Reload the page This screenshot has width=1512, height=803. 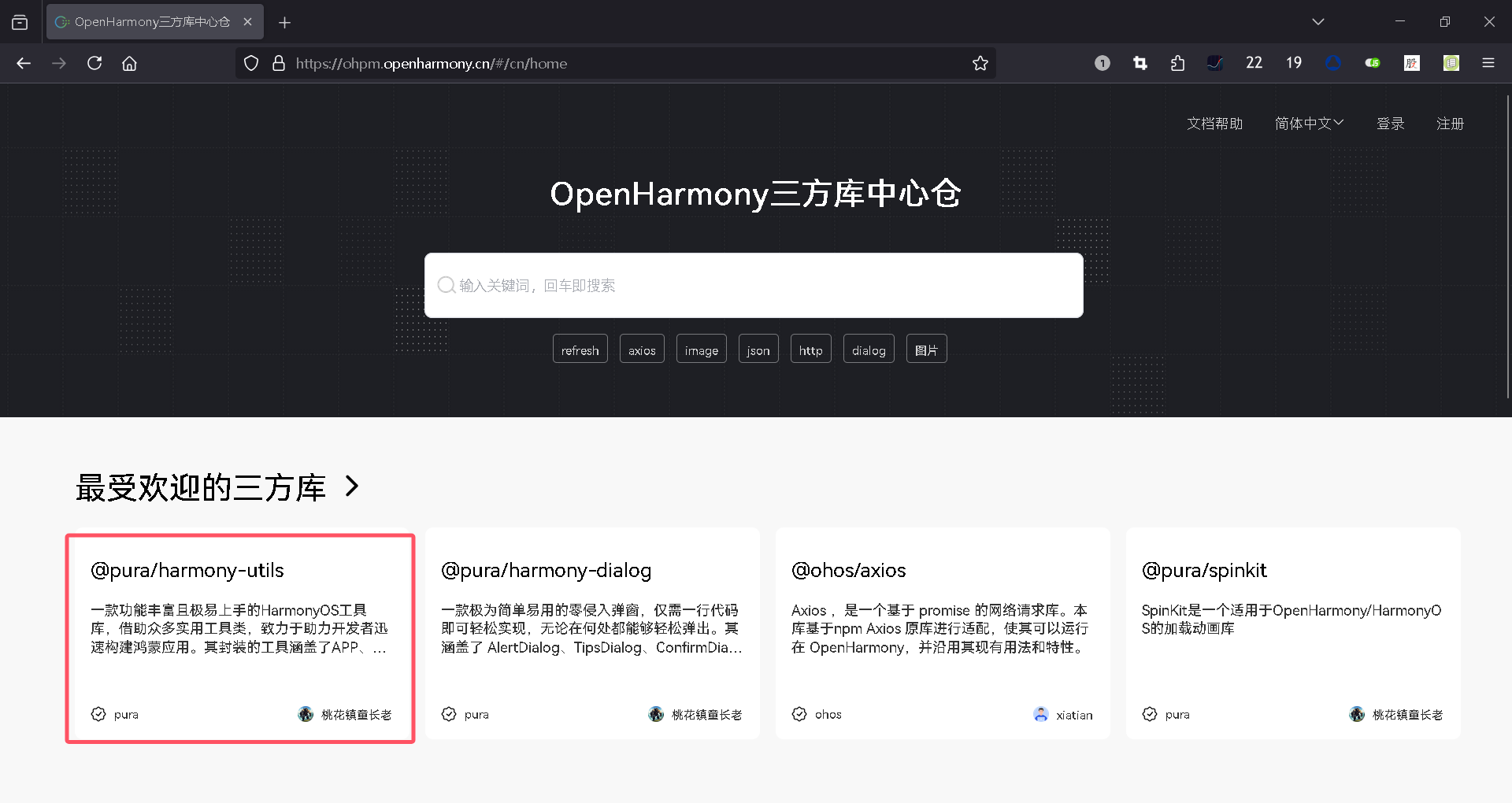(94, 63)
